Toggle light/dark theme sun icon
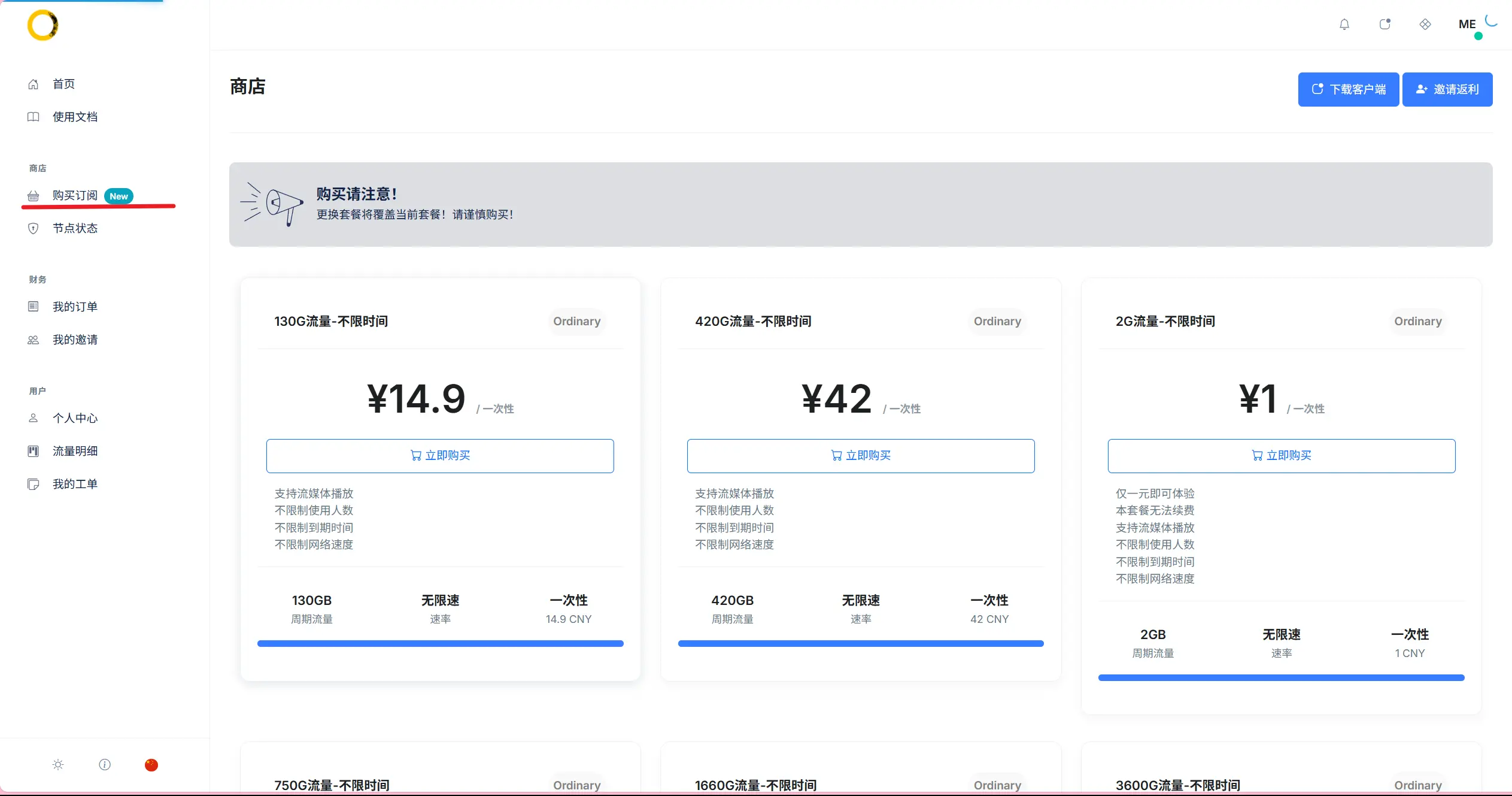 coord(58,765)
